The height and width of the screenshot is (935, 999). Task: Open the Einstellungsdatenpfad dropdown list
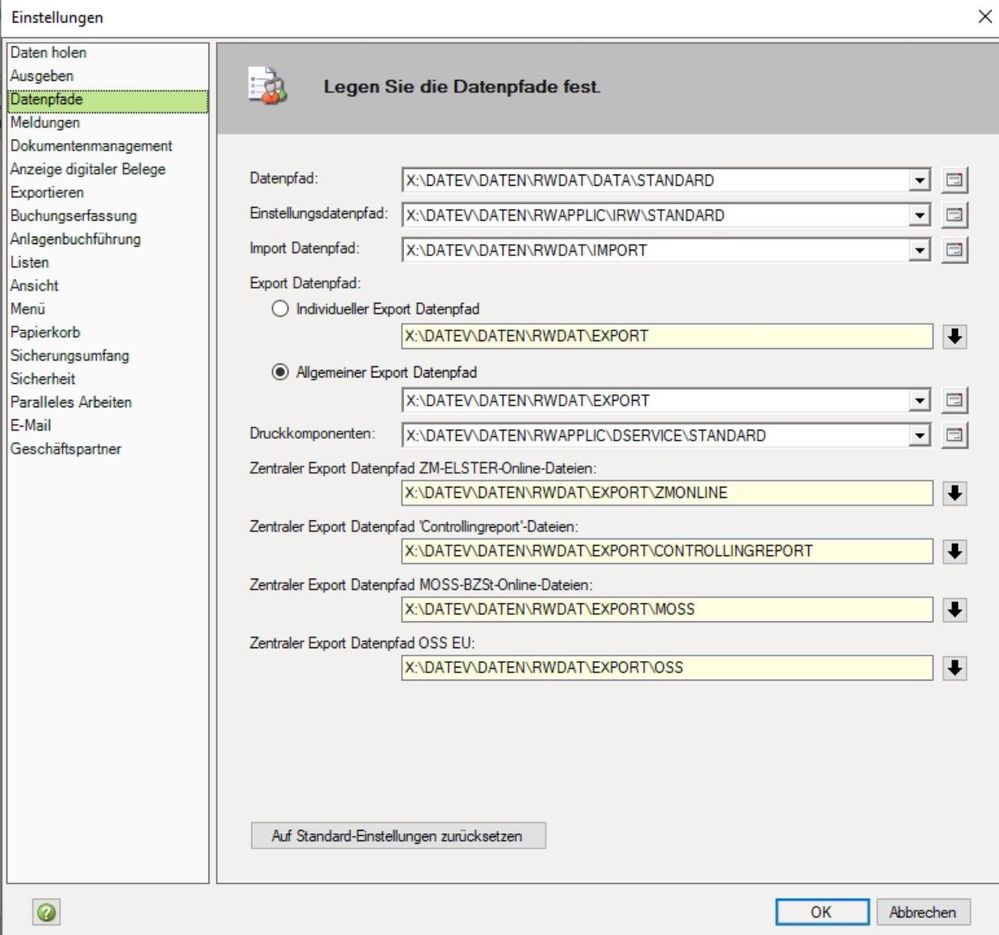coord(919,216)
